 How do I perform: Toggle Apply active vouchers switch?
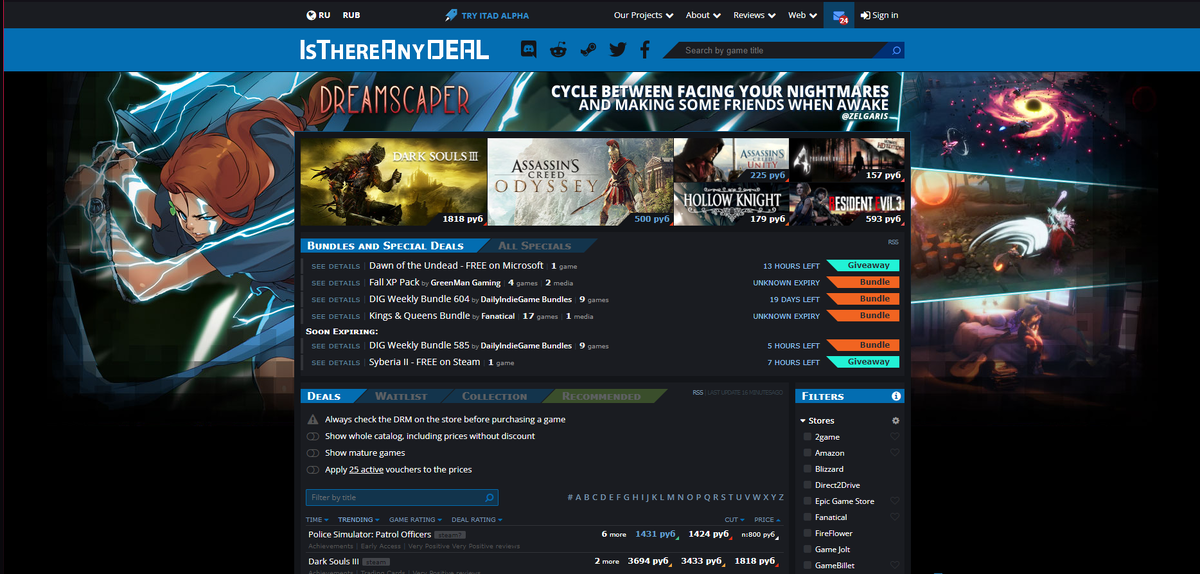313,469
